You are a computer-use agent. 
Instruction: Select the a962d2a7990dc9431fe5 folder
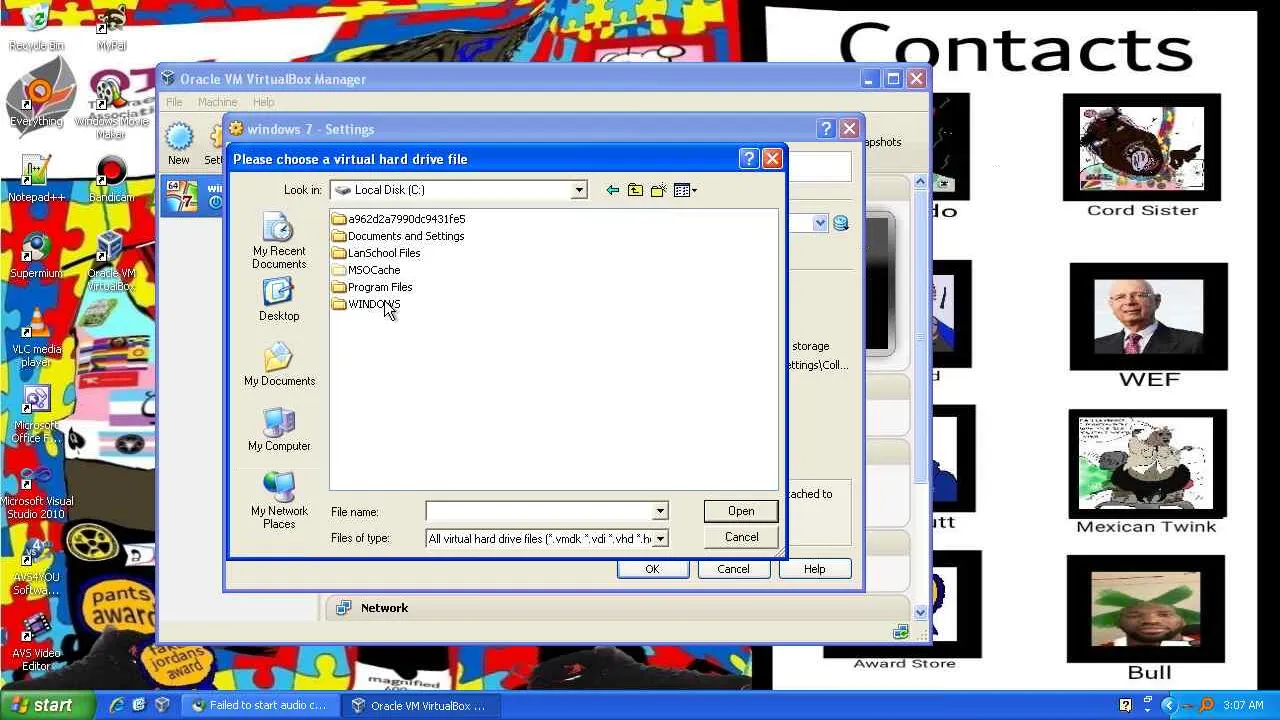(398, 219)
